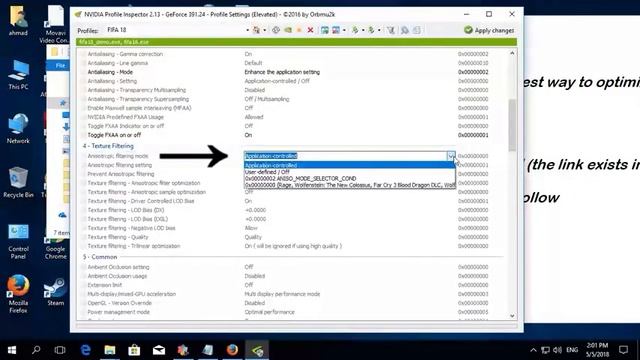Image resolution: width=640 pixels, height=360 pixels.
Task: Collapse the Anisotropic filtering mode dropdown arrow
Action: tap(451, 156)
